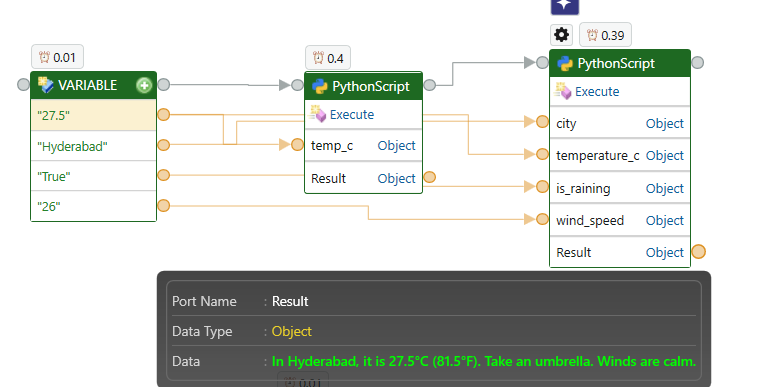Click the orange output port of "True" row
Screen dimensions: 769x387
pos(164,175)
